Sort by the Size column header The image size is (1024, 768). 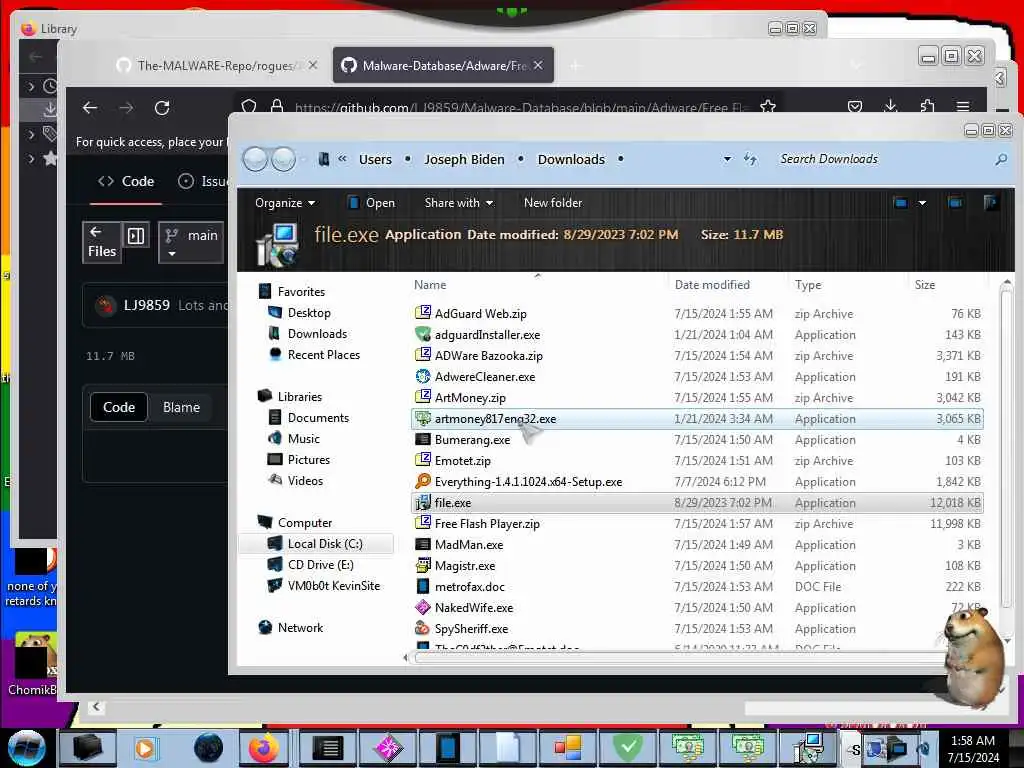(x=925, y=285)
